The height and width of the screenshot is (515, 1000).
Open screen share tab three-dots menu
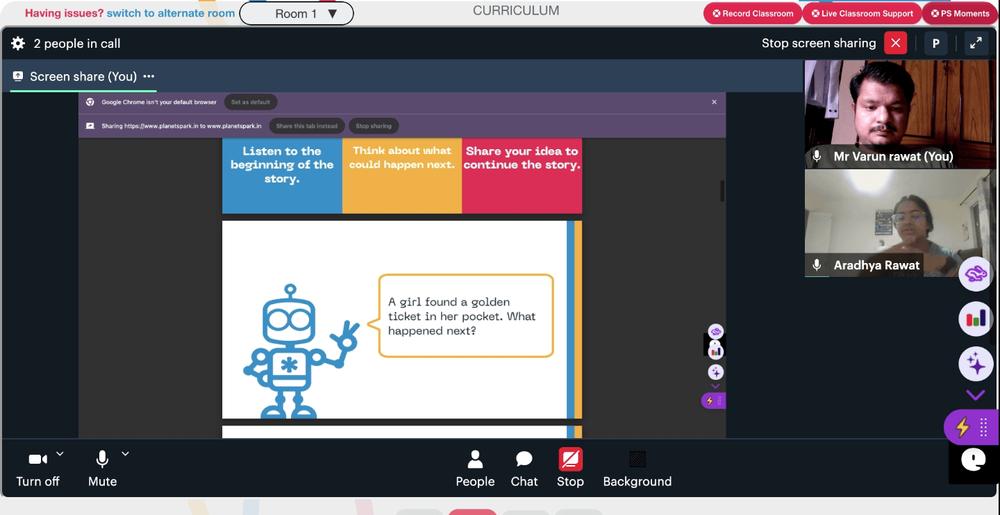click(149, 76)
